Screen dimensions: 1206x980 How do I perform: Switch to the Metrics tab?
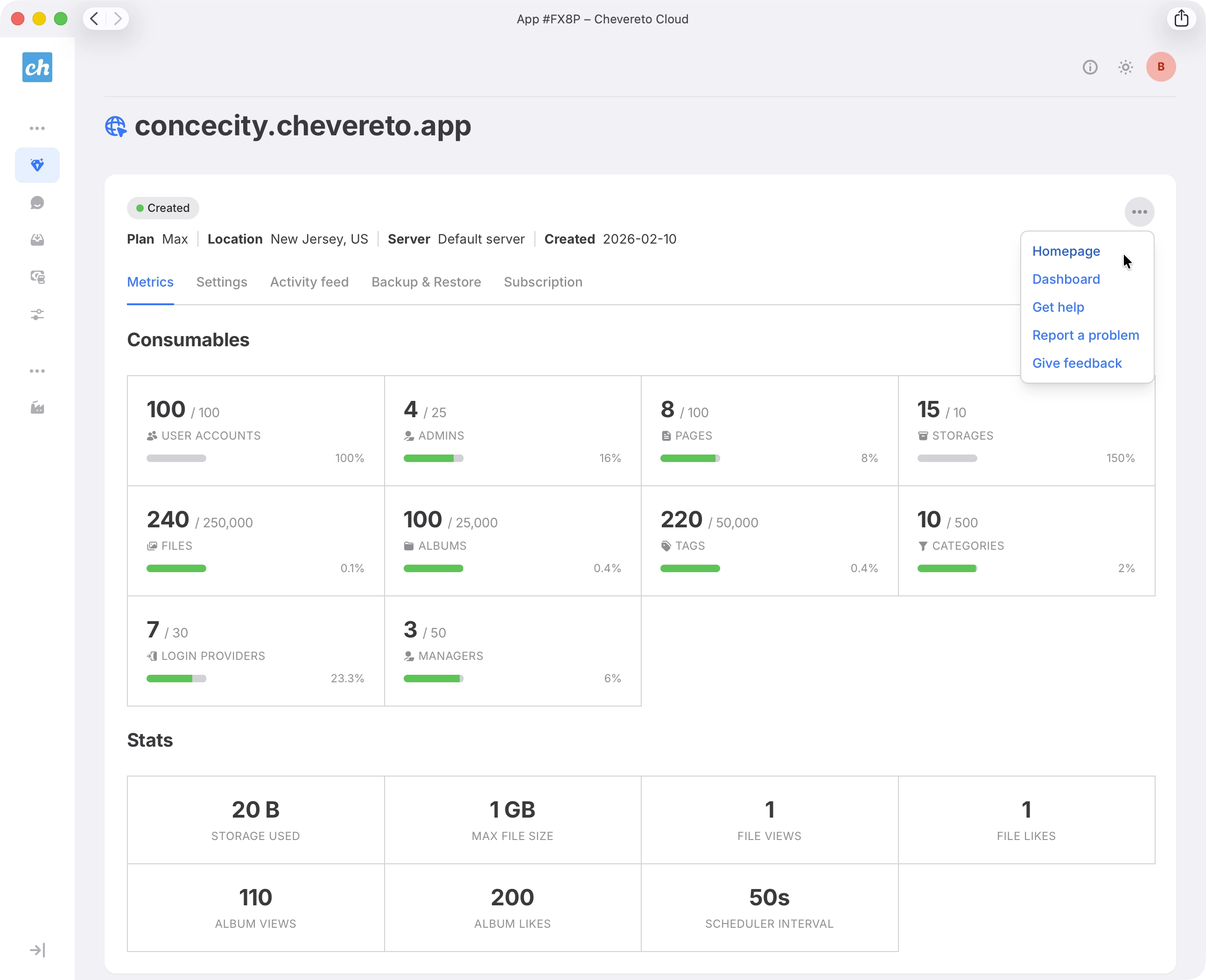click(150, 282)
